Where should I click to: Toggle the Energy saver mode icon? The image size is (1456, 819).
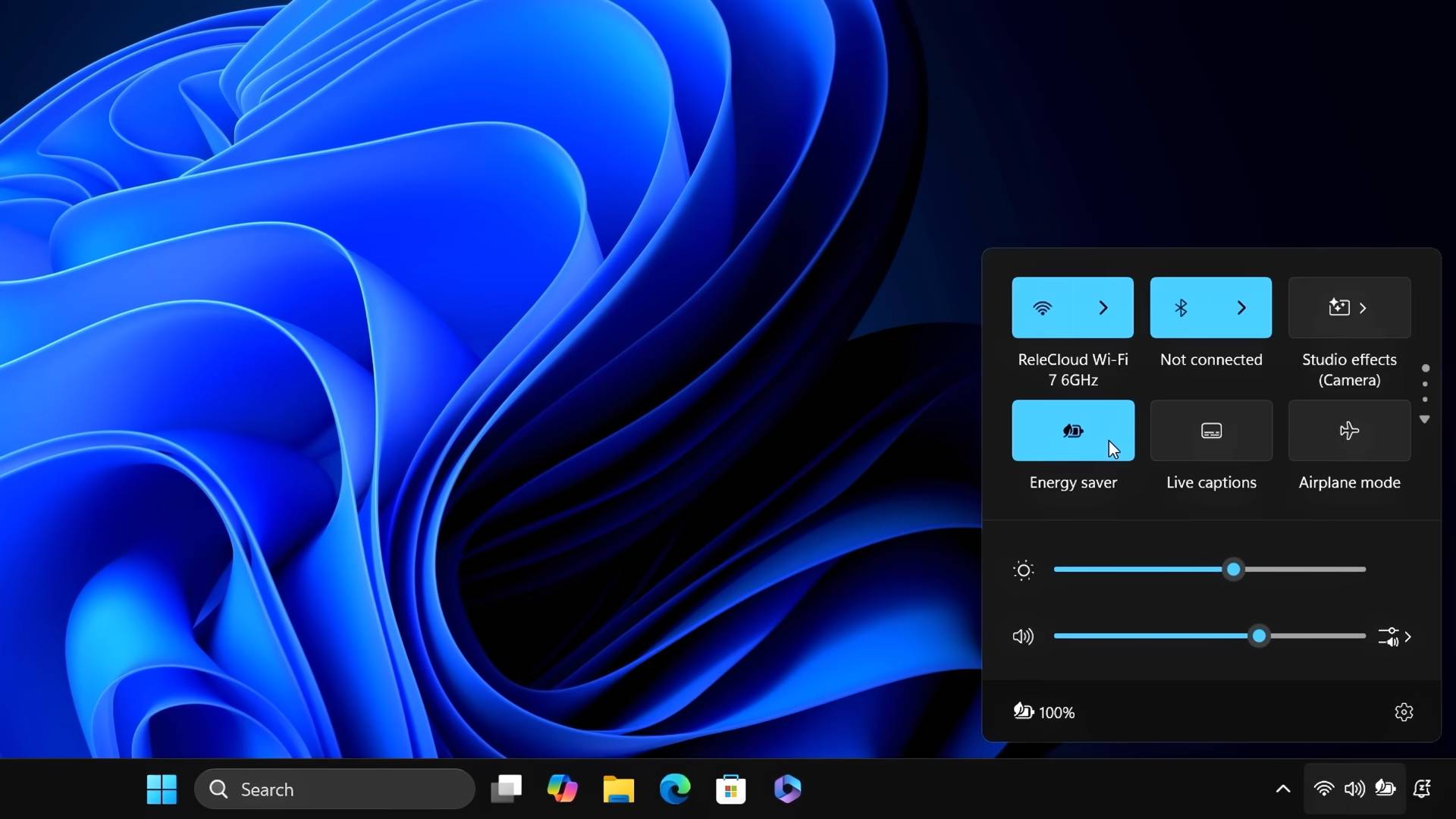coord(1073,430)
